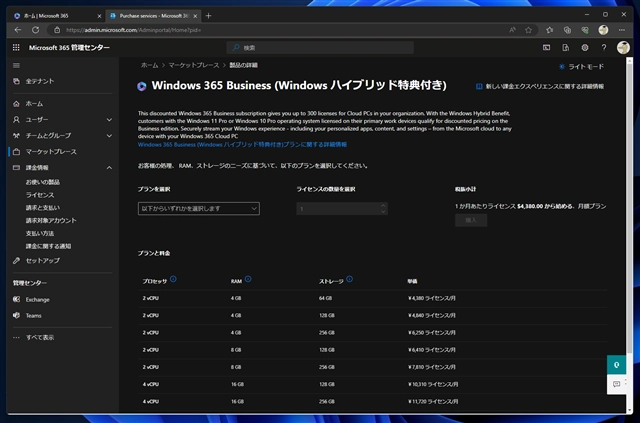Open help question mark icon
The image size is (640, 423).
pos(604,48)
